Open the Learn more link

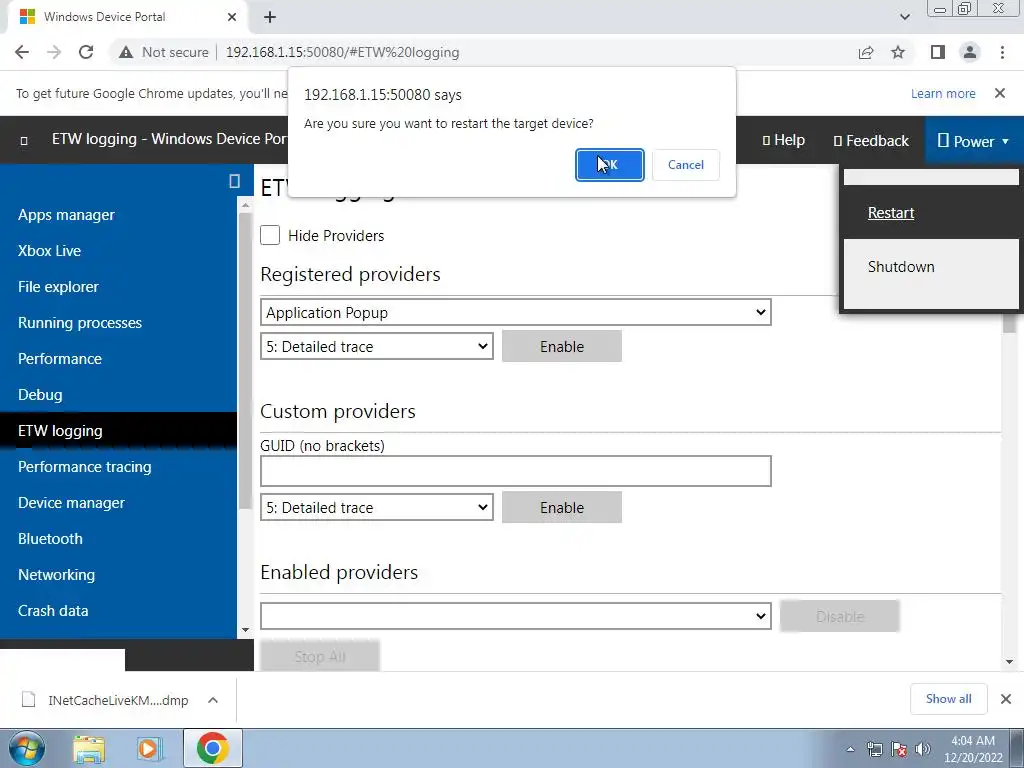coord(943,93)
